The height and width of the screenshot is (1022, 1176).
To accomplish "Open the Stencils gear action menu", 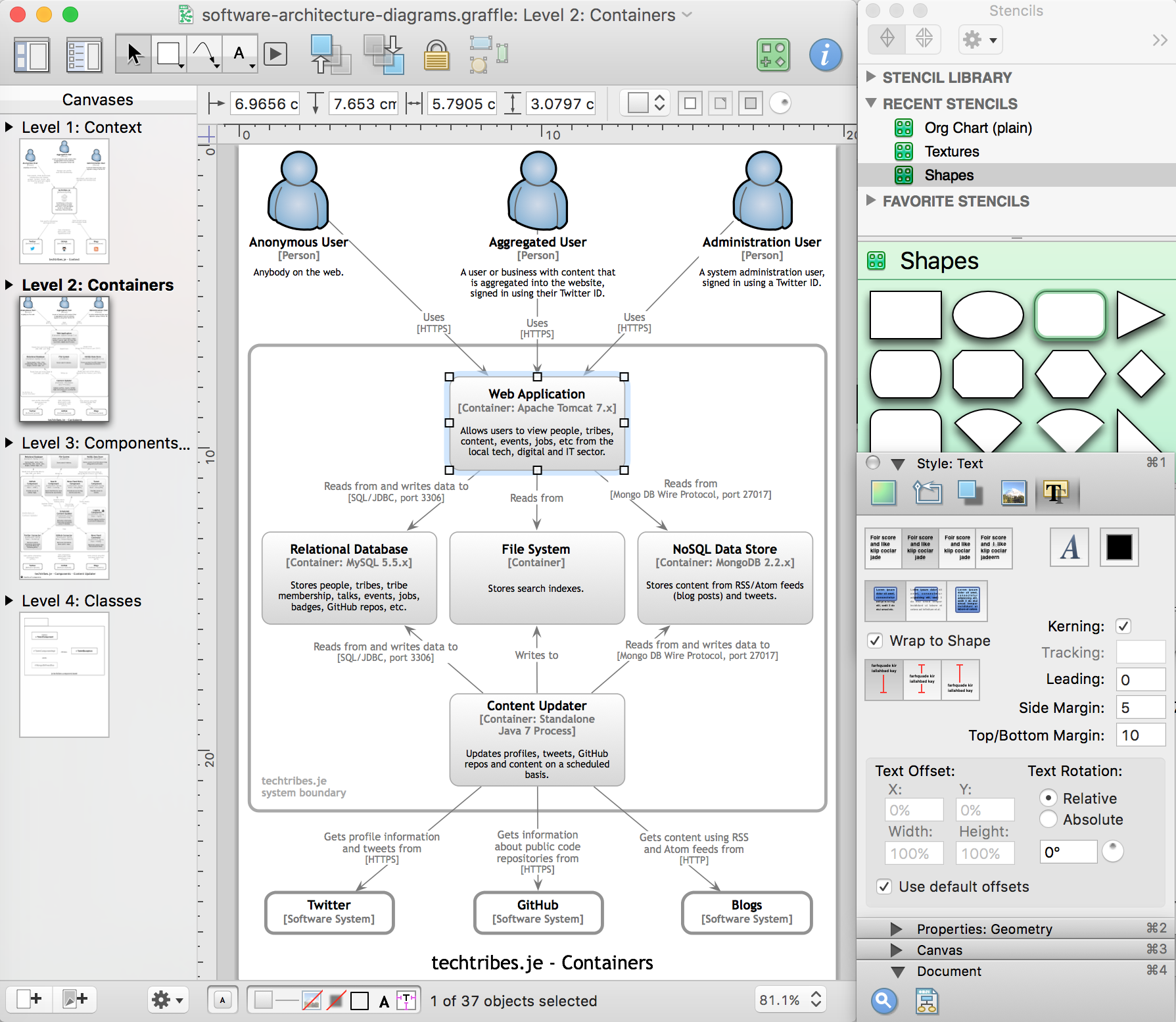I will click(x=980, y=40).
